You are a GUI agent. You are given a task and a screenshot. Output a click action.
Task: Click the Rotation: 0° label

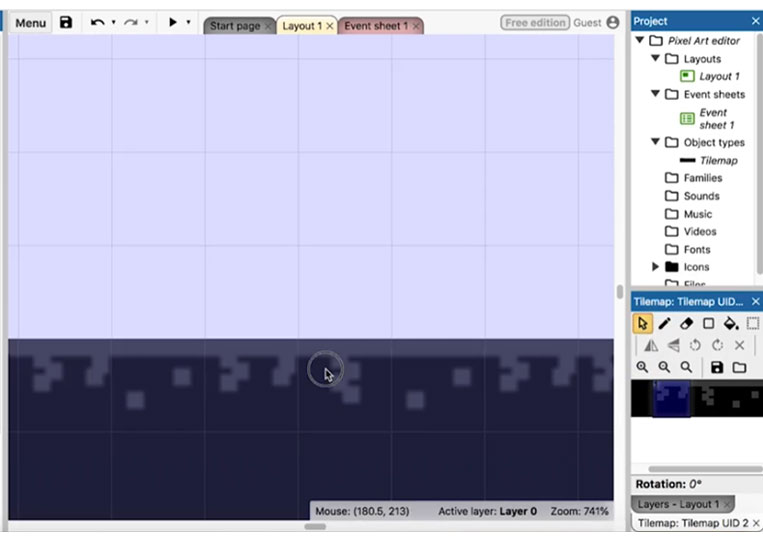668,484
